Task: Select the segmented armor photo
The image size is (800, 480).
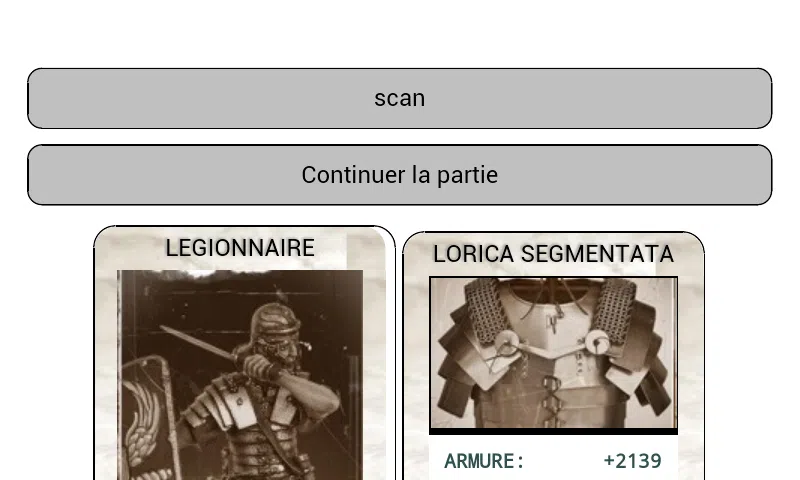Action: pyautogui.click(x=554, y=352)
